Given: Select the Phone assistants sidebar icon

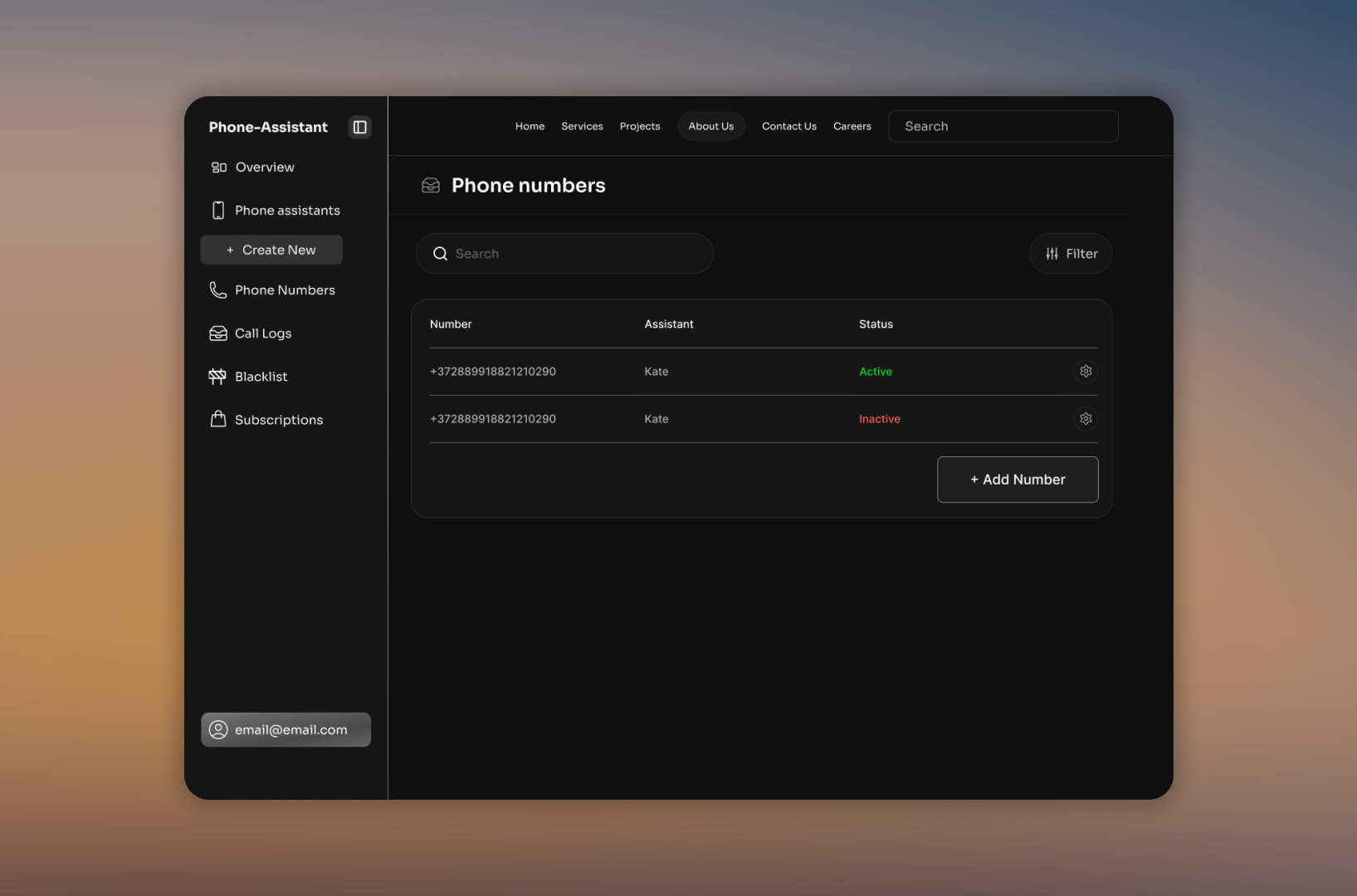Looking at the screenshot, I should [x=217, y=210].
